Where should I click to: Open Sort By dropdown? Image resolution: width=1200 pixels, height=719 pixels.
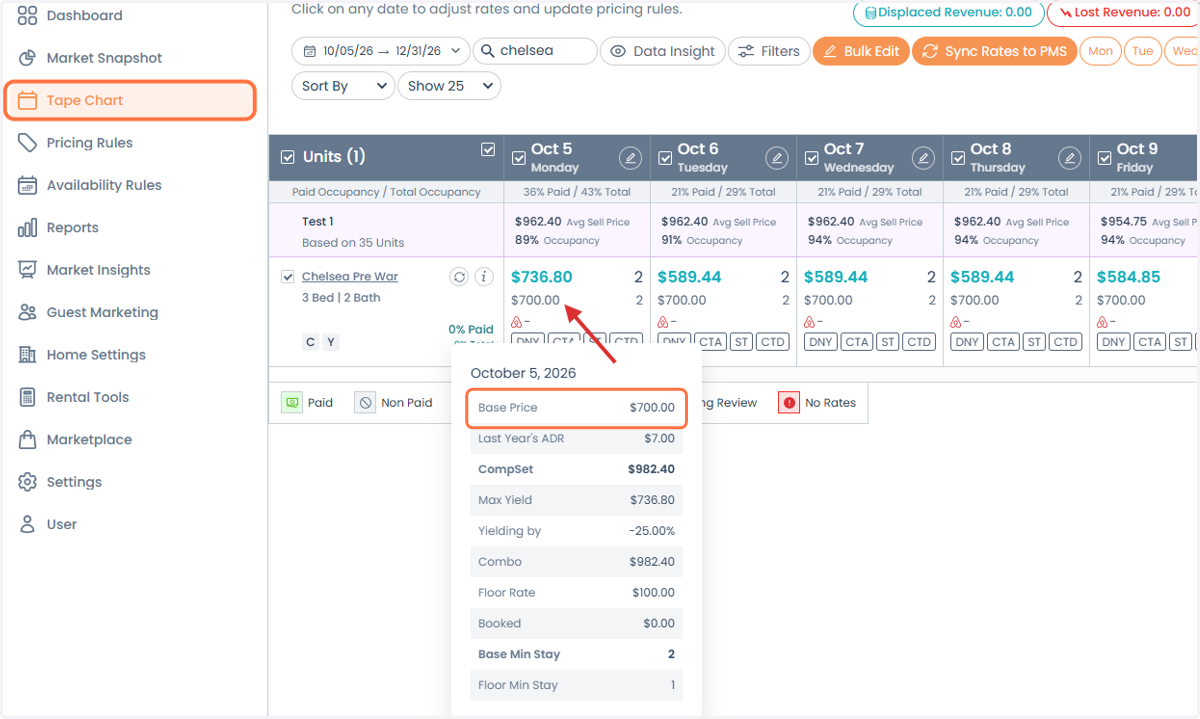(343, 86)
